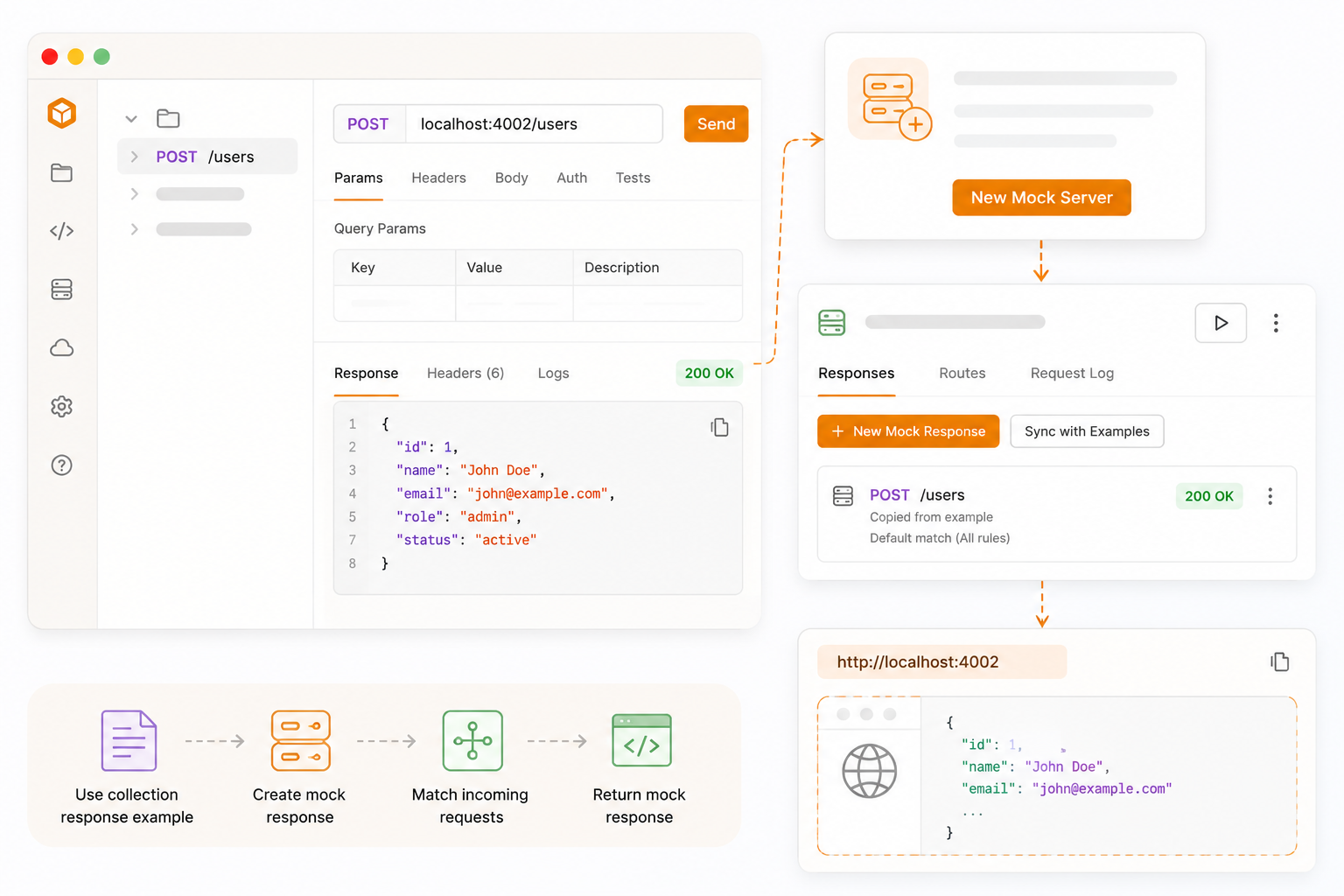Click the Default match (All rules) text
Screen dimensions: 1344x896
[940, 538]
